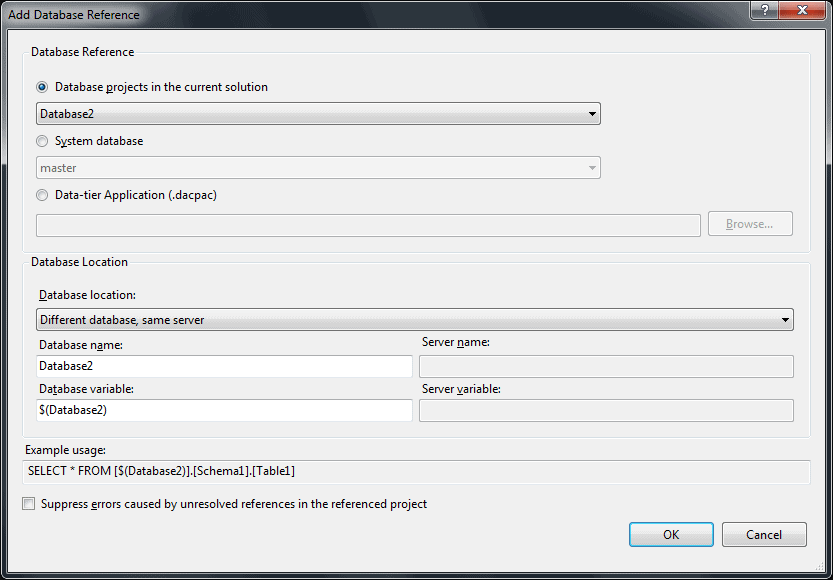Click the Database Location group heading
Image resolution: width=835 pixels, height=580 pixels.
click(79, 262)
